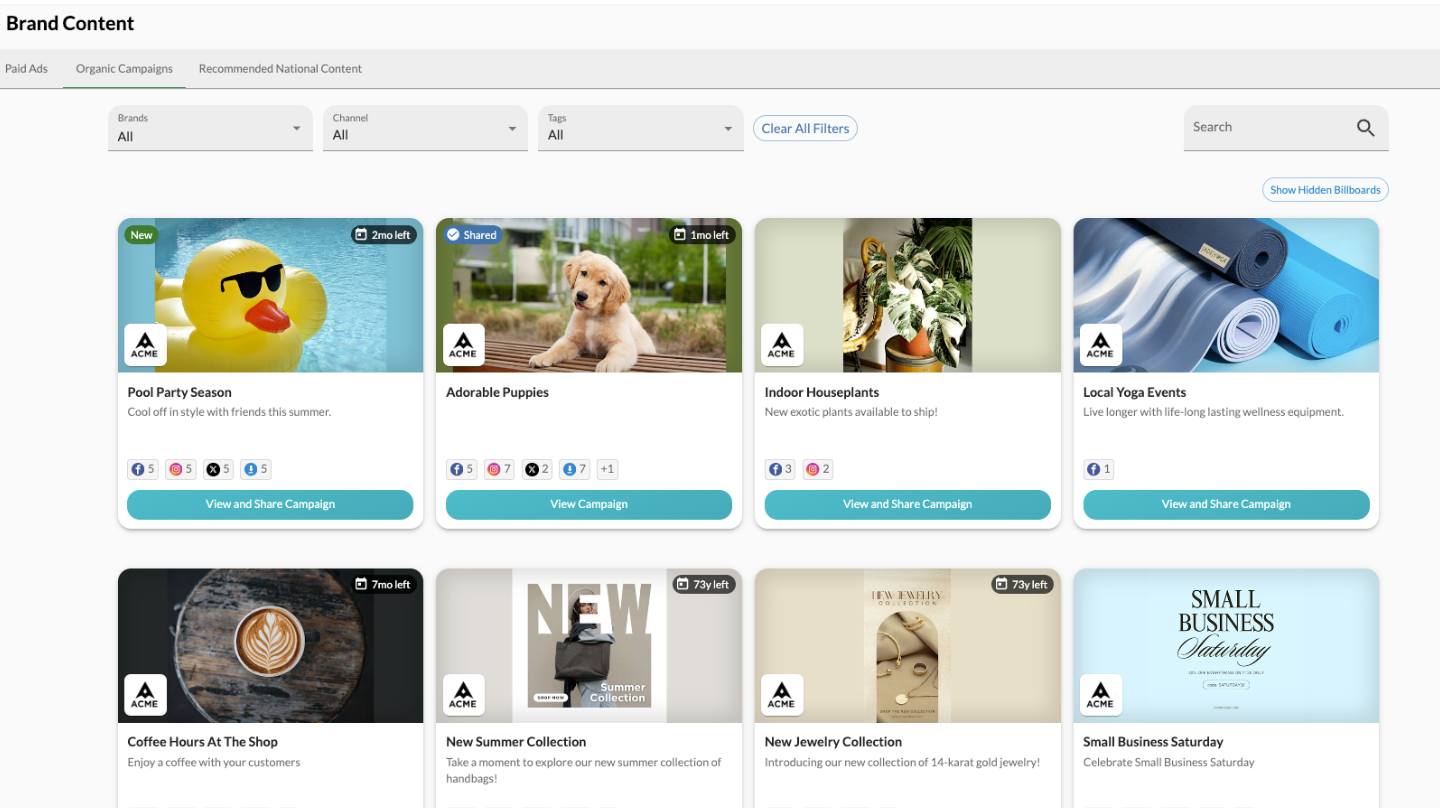Click ACME logo on Small Business Saturday card
Image resolution: width=1440 pixels, height=808 pixels.
1100,695
